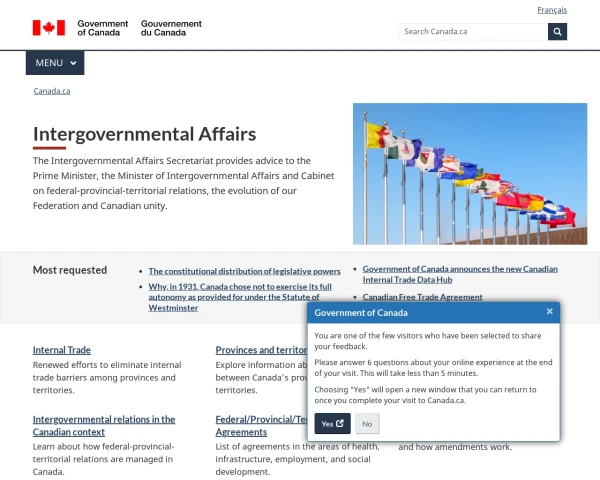Click the Government of Canada flag logo
The width and height of the screenshot is (600, 480).
coord(48,28)
